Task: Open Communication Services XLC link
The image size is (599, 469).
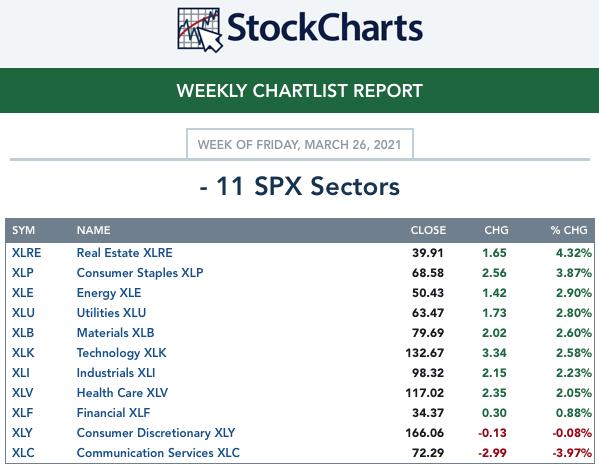Action: click(x=158, y=453)
